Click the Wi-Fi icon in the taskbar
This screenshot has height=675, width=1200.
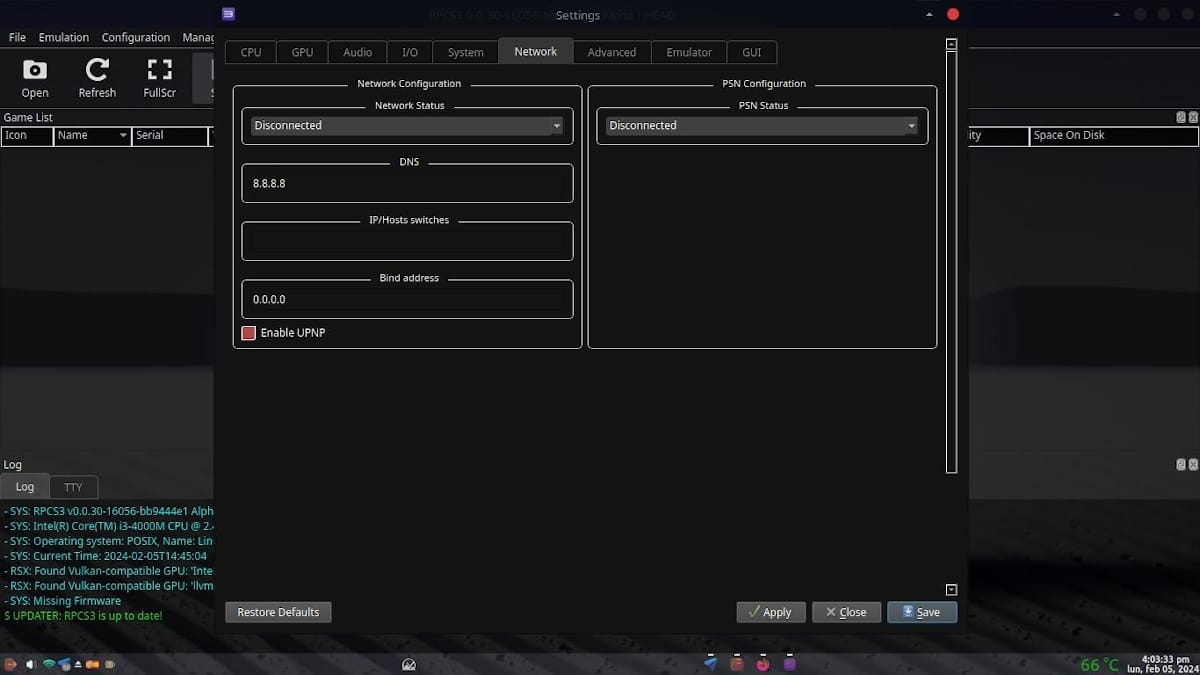48,664
